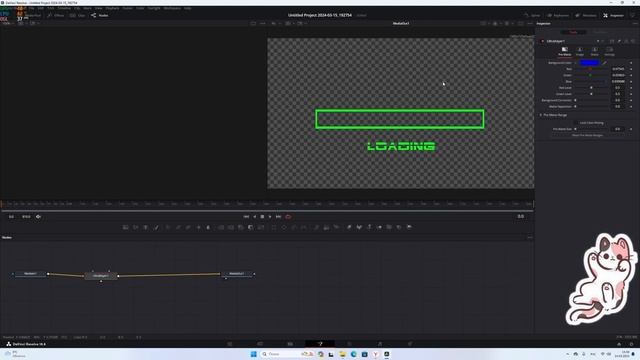
Task: Add a Fast Noise node from toolbar
Action: 136,227
